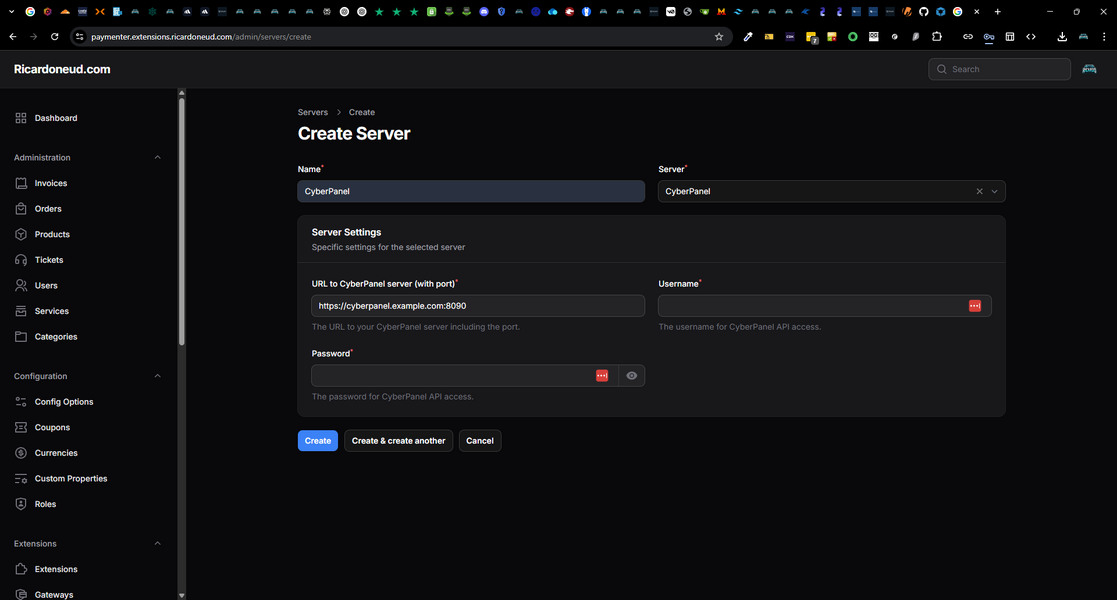Go back with browser back arrow
The width and height of the screenshot is (1117, 600).
pos(13,36)
